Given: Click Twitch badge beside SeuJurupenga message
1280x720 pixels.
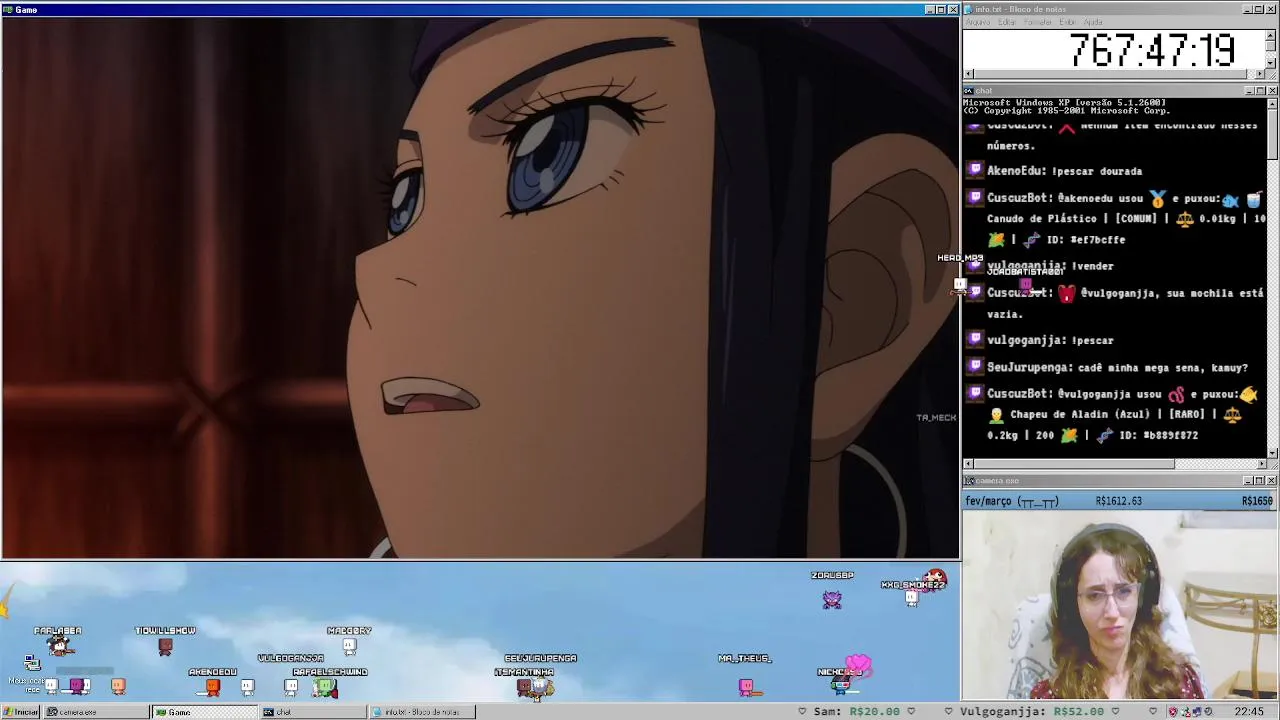Looking at the screenshot, I should point(974,367).
